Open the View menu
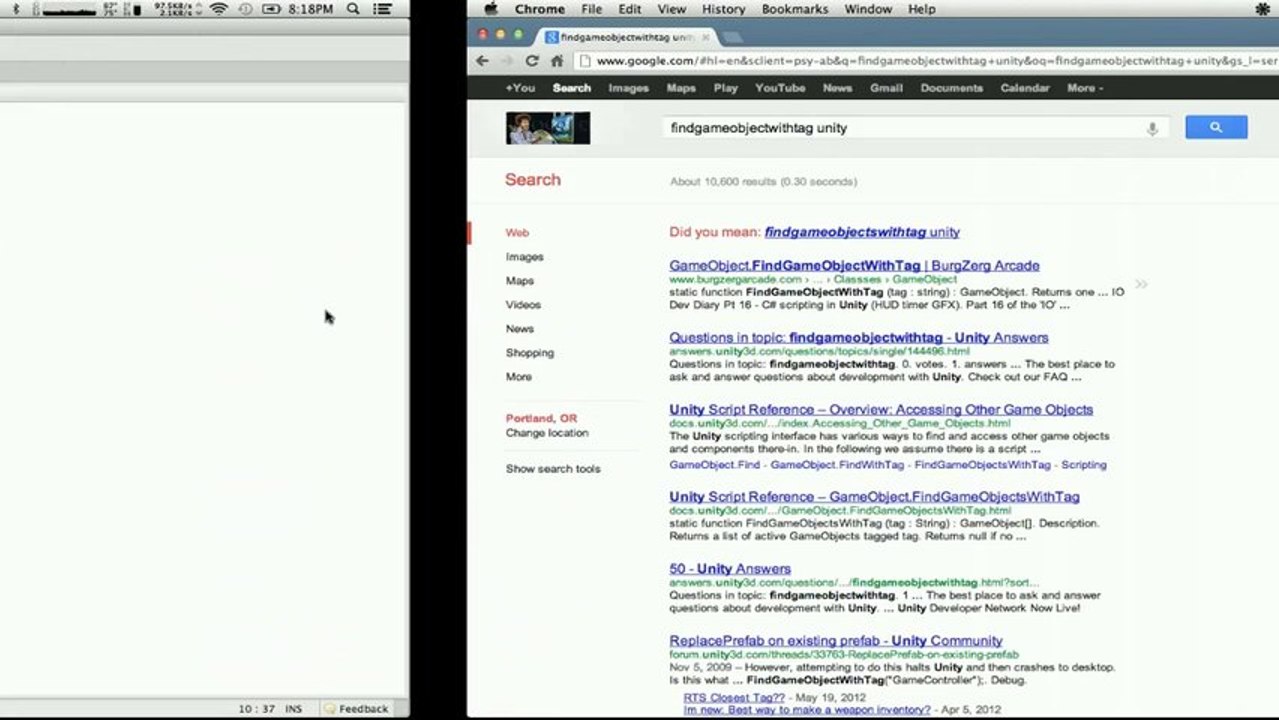1279x720 pixels. (x=672, y=9)
